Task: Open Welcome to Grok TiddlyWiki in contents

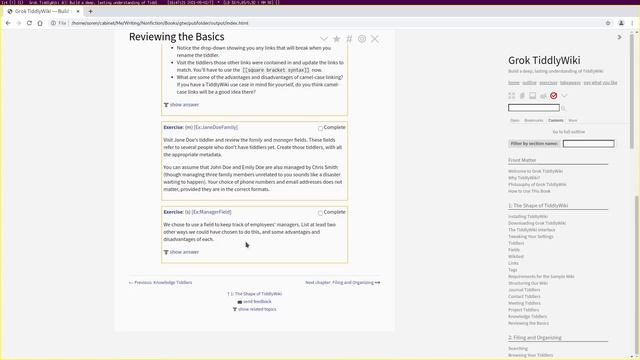Action: pos(536,171)
